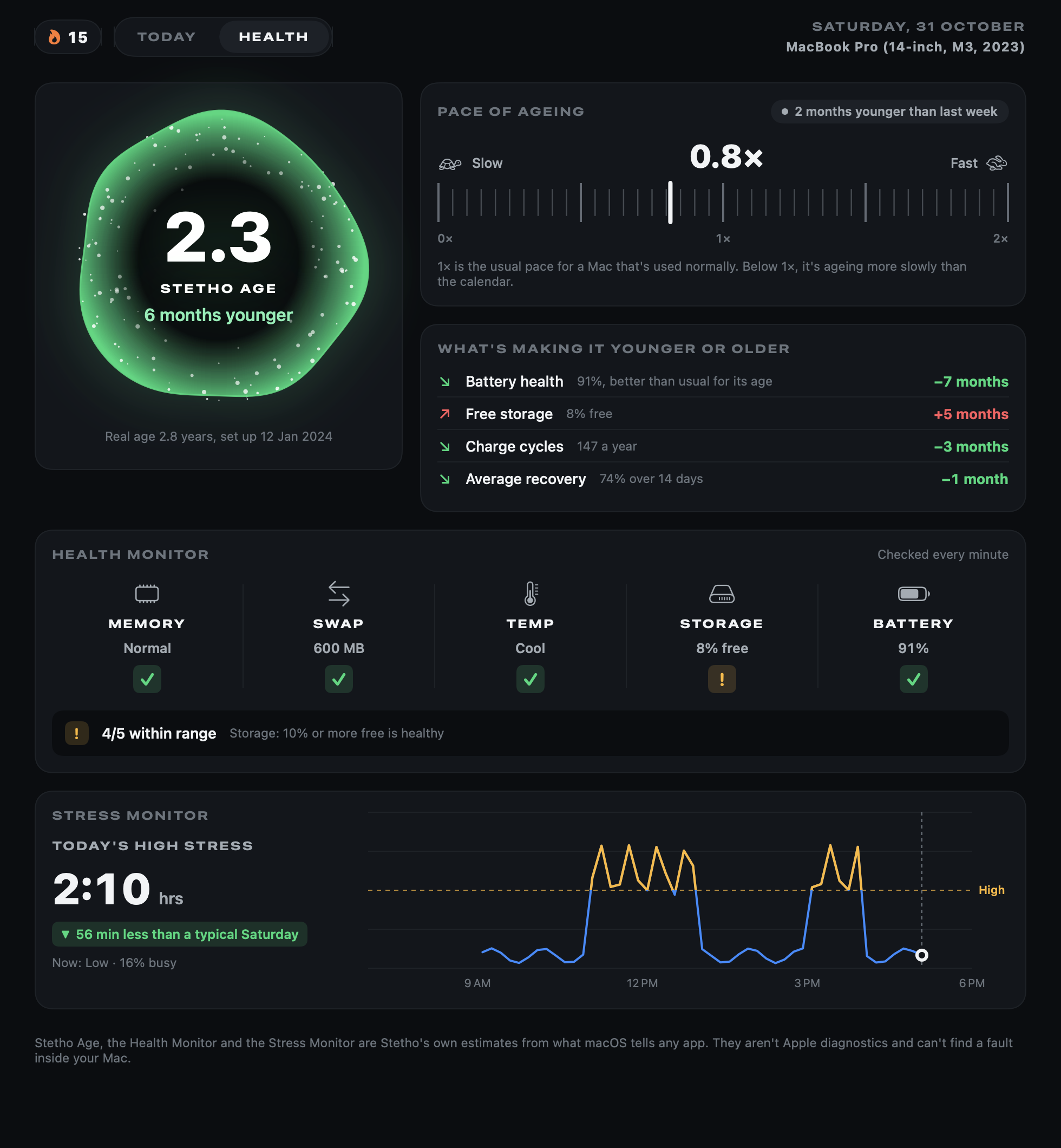The width and height of the screenshot is (1061, 1148).
Task: Click the current-time marker on stress chart
Action: pos(921,955)
